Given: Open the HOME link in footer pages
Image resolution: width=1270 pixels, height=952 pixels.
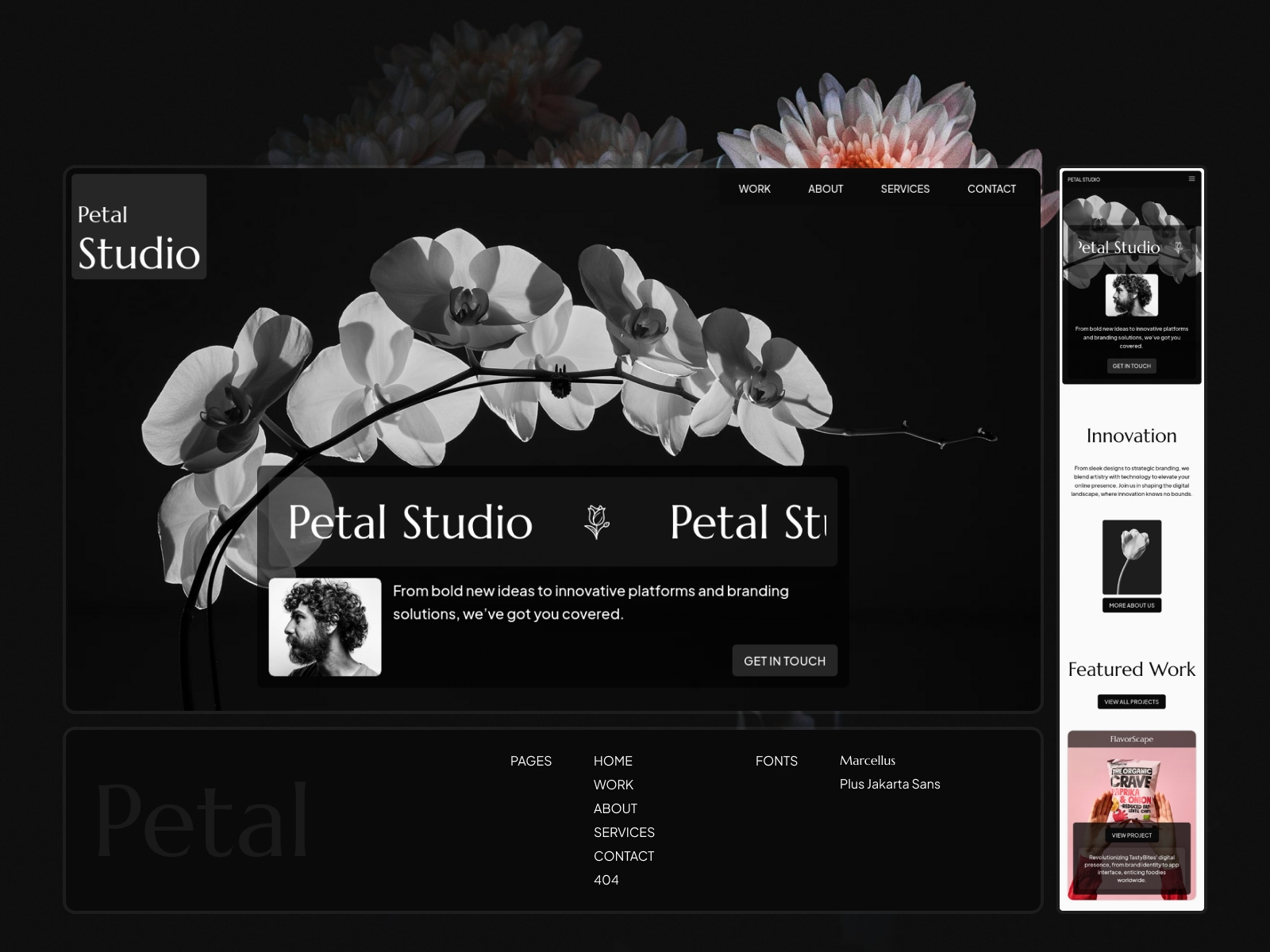Looking at the screenshot, I should pyautogui.click(x=613, y=761).
